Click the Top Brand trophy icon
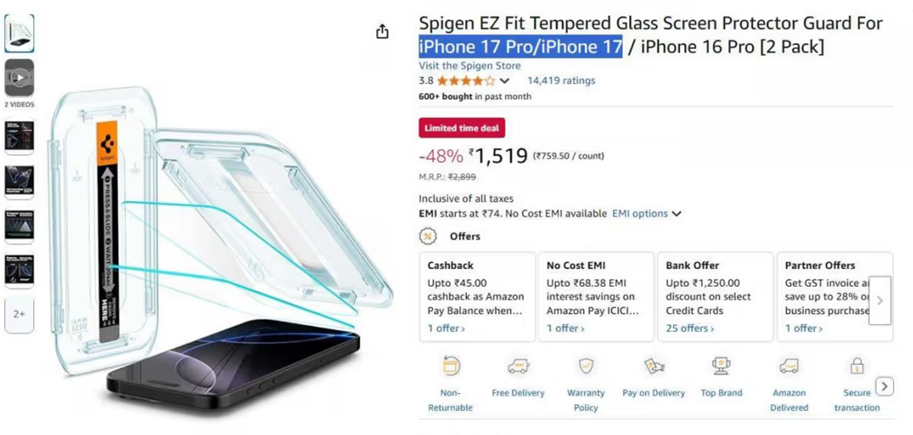The height and width of the screenshot is (435, 913). 721,366
